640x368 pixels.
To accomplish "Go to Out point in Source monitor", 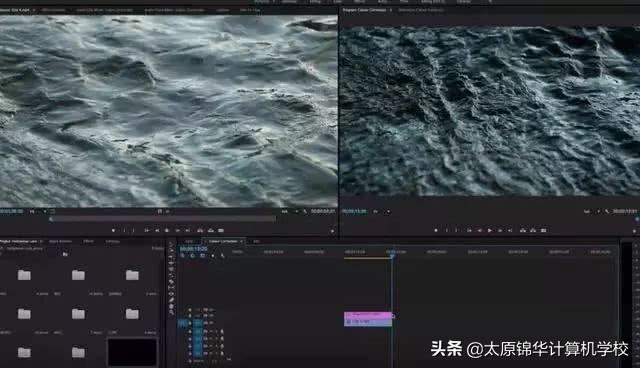I will coord(188,231).
